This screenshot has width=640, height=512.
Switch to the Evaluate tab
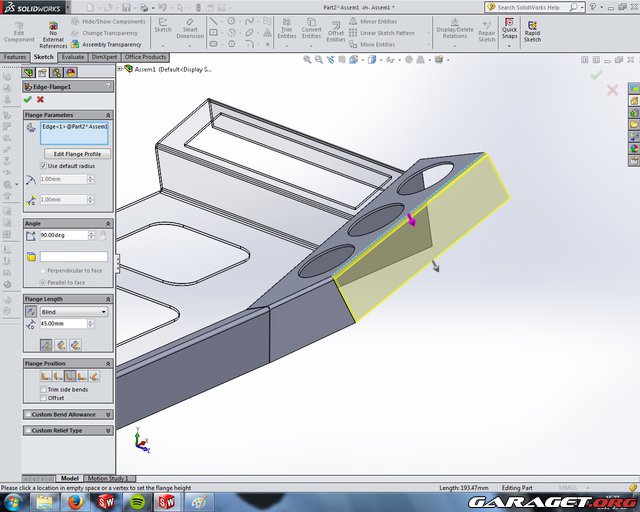pos(73,57)
